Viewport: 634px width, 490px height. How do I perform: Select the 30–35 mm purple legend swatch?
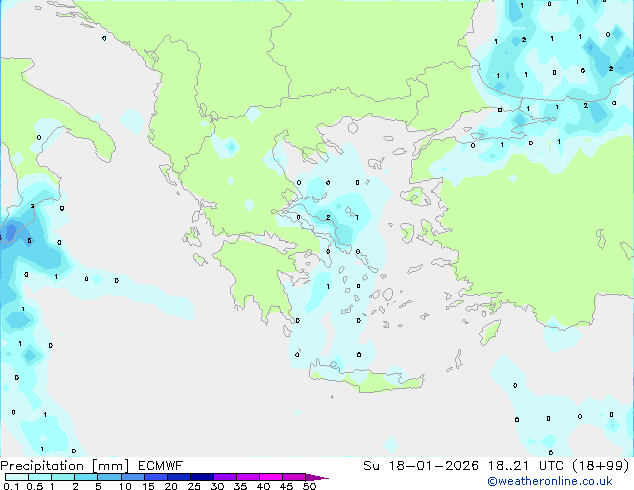[225, 477]
